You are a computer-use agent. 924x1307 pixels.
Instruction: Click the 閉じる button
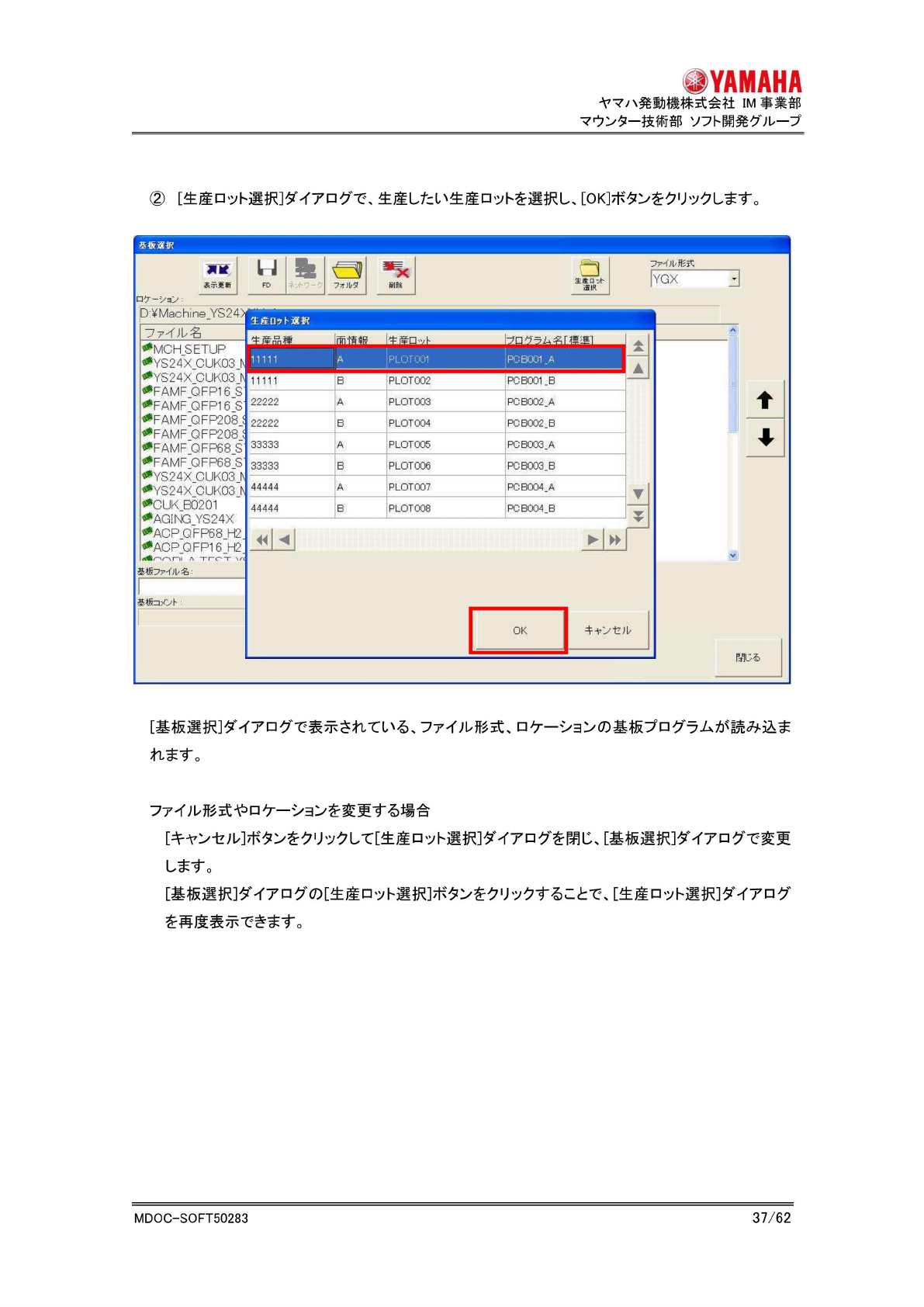coord(748,657)
